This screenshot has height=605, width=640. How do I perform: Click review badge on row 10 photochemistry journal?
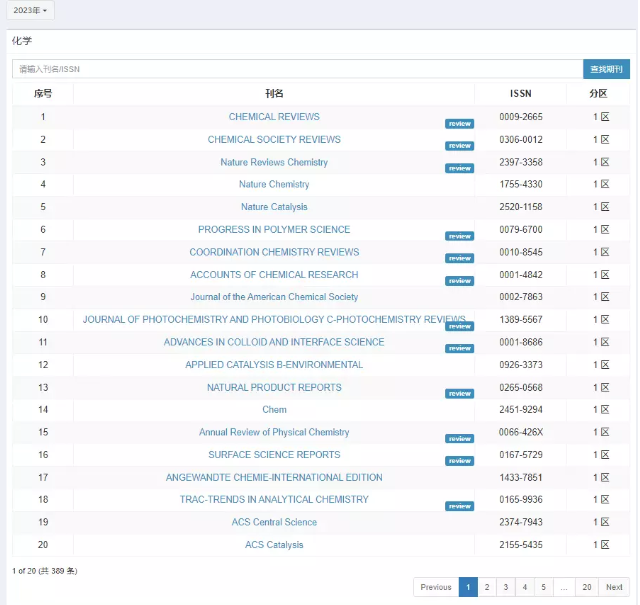[460, 326]
